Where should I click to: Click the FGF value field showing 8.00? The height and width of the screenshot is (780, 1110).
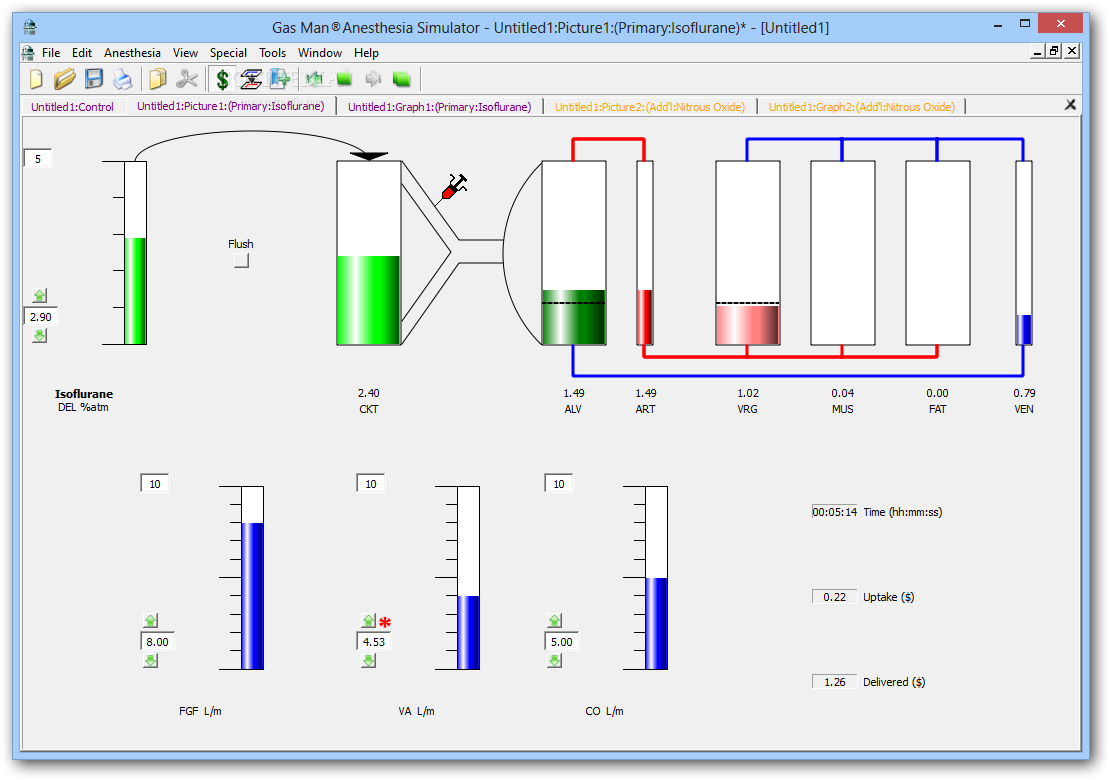tap(157, 642)
